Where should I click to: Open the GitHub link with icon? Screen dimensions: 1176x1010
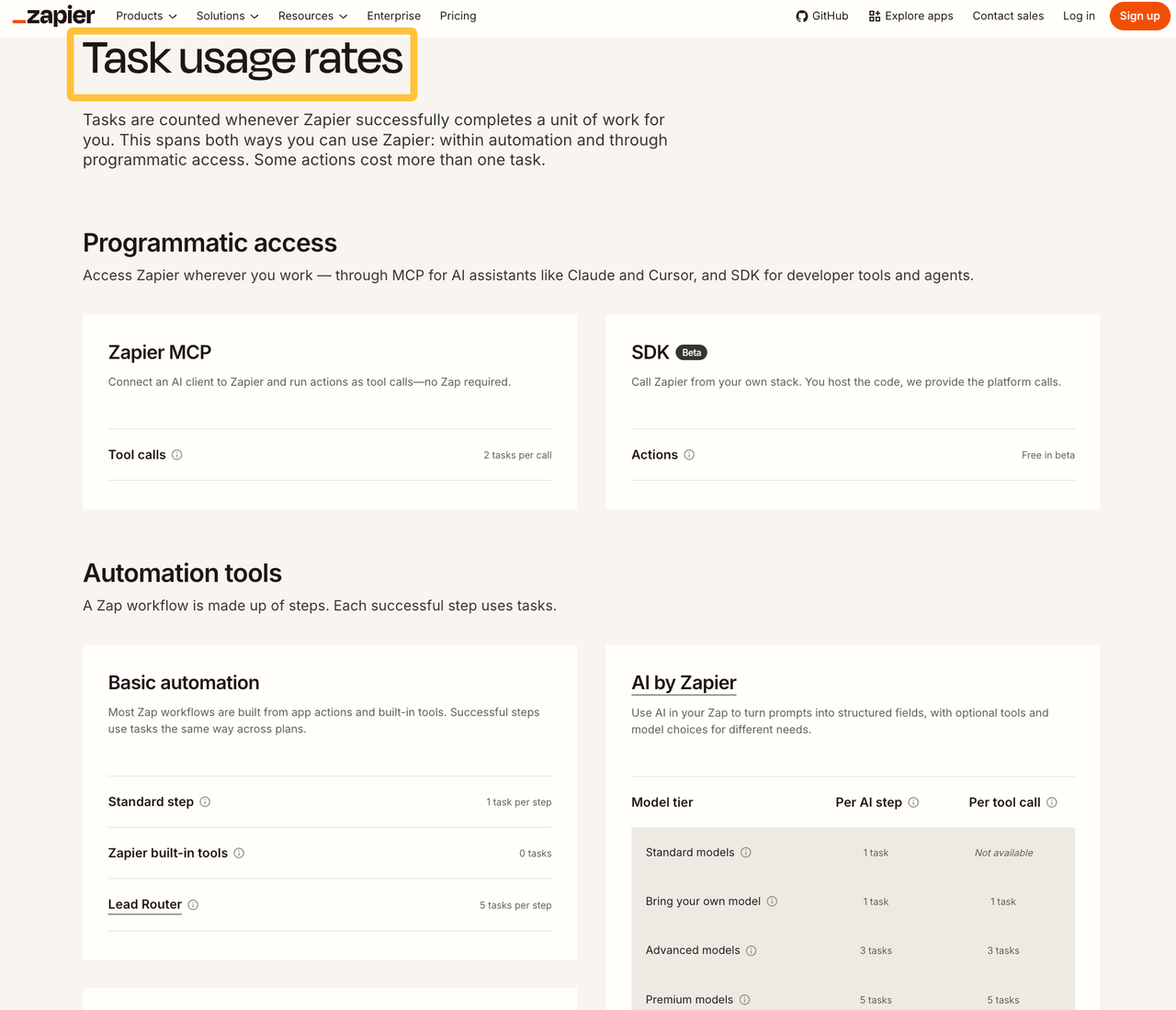point(822,16)
